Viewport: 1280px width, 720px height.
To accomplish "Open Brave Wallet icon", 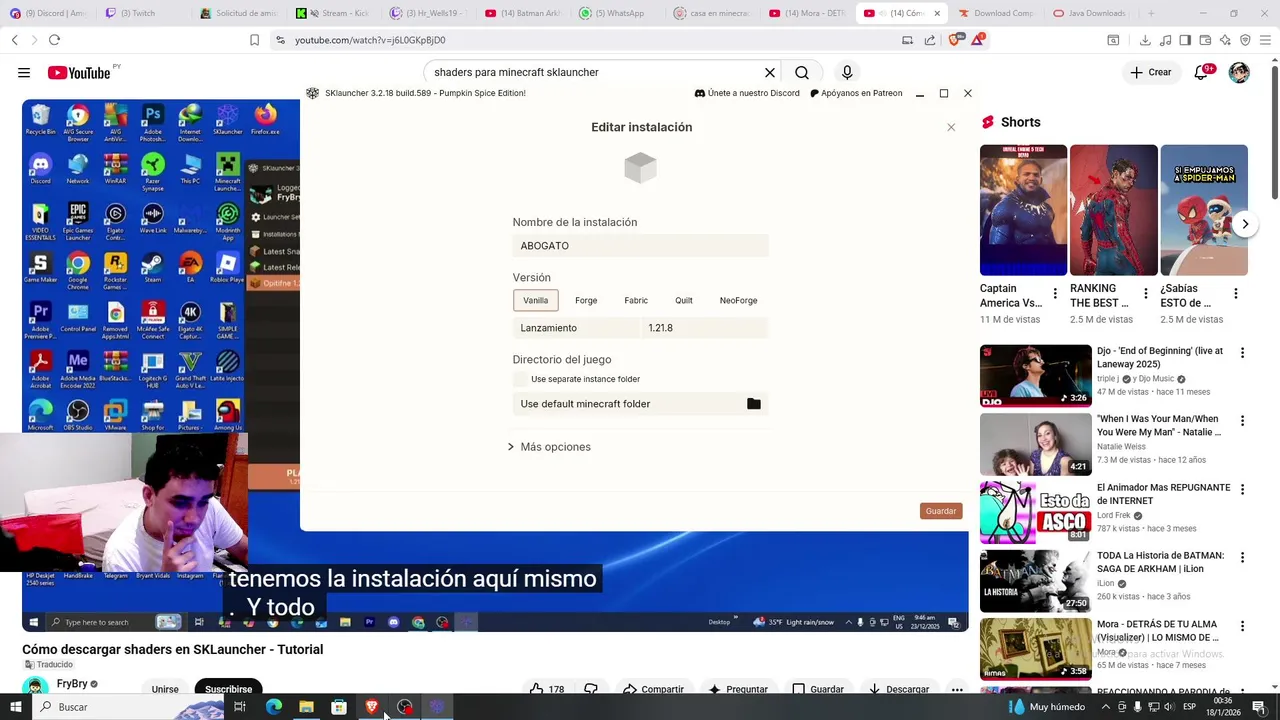I will [x=1205, y=40].
